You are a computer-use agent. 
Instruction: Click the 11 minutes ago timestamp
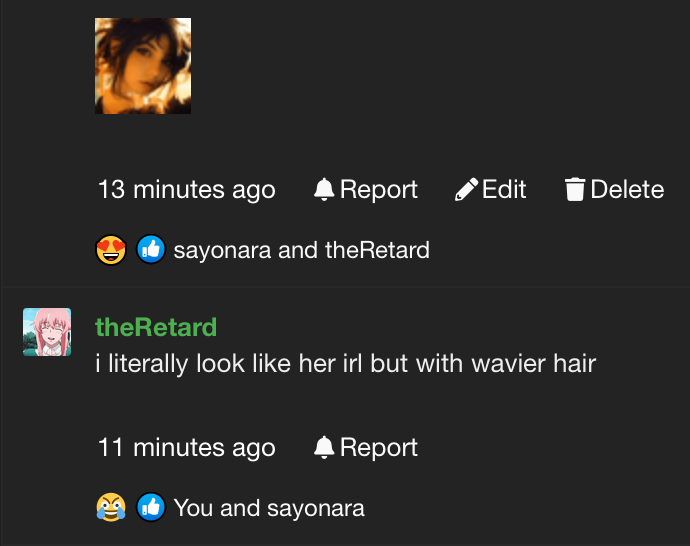(x=187, y=447)
